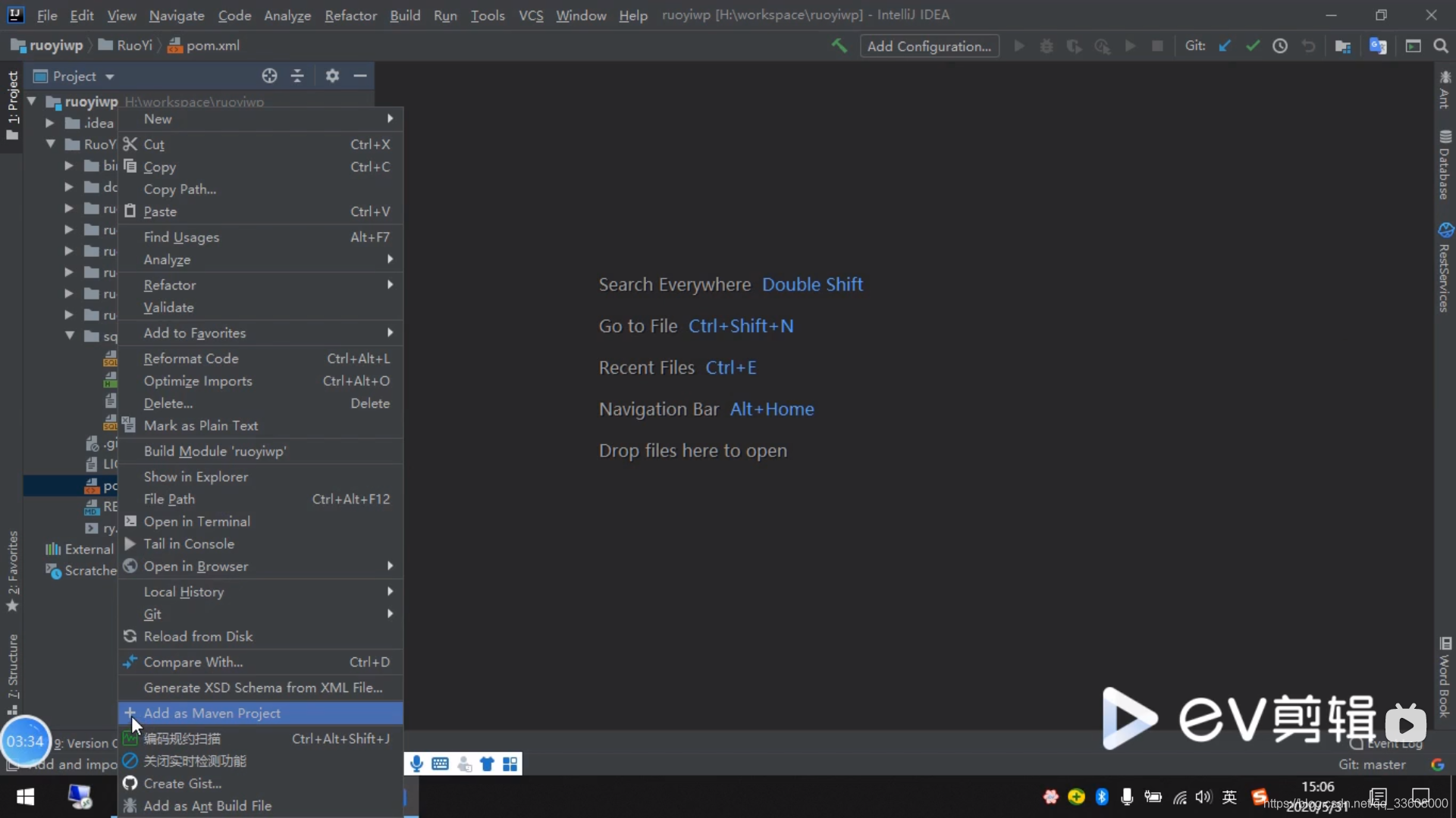Open the Word Book tool window
The image size is (1456, 818).
[1445, 677]
